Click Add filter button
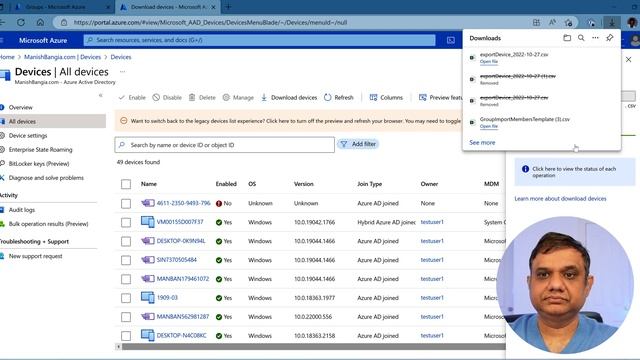 click(358, 144)
